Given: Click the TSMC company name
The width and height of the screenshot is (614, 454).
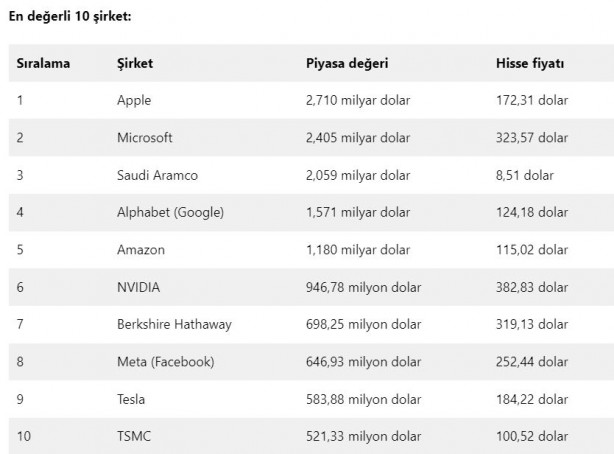Looking at the screenshot, I should [133, 436].
